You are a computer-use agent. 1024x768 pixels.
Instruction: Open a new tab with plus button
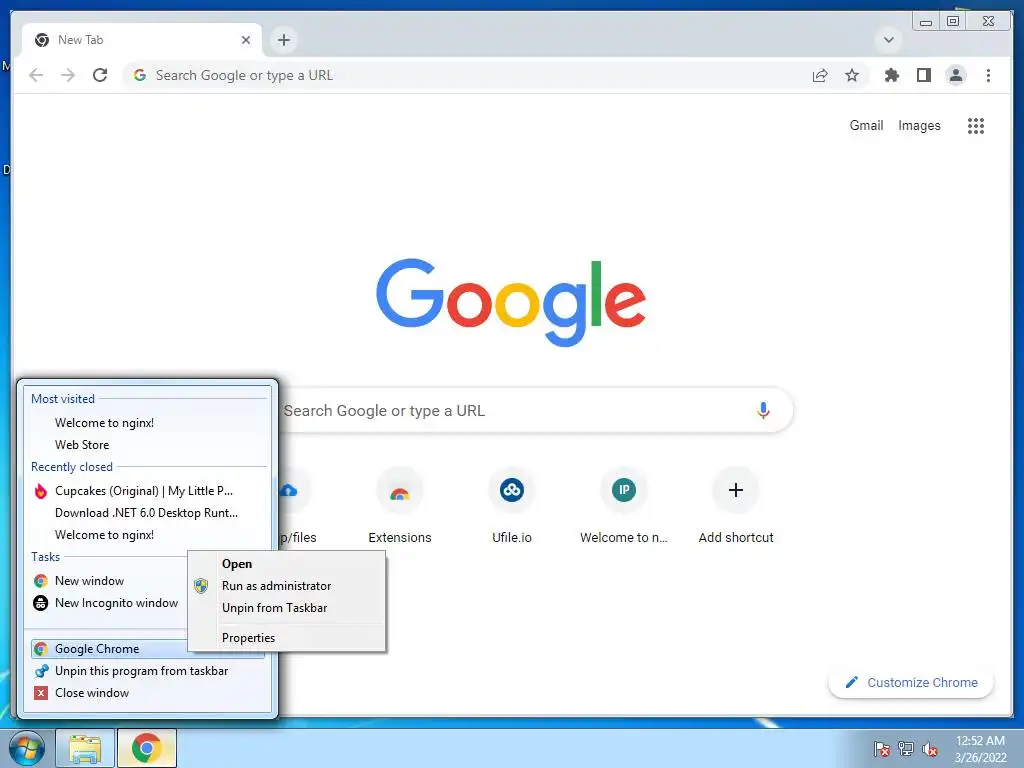[283, 40]
